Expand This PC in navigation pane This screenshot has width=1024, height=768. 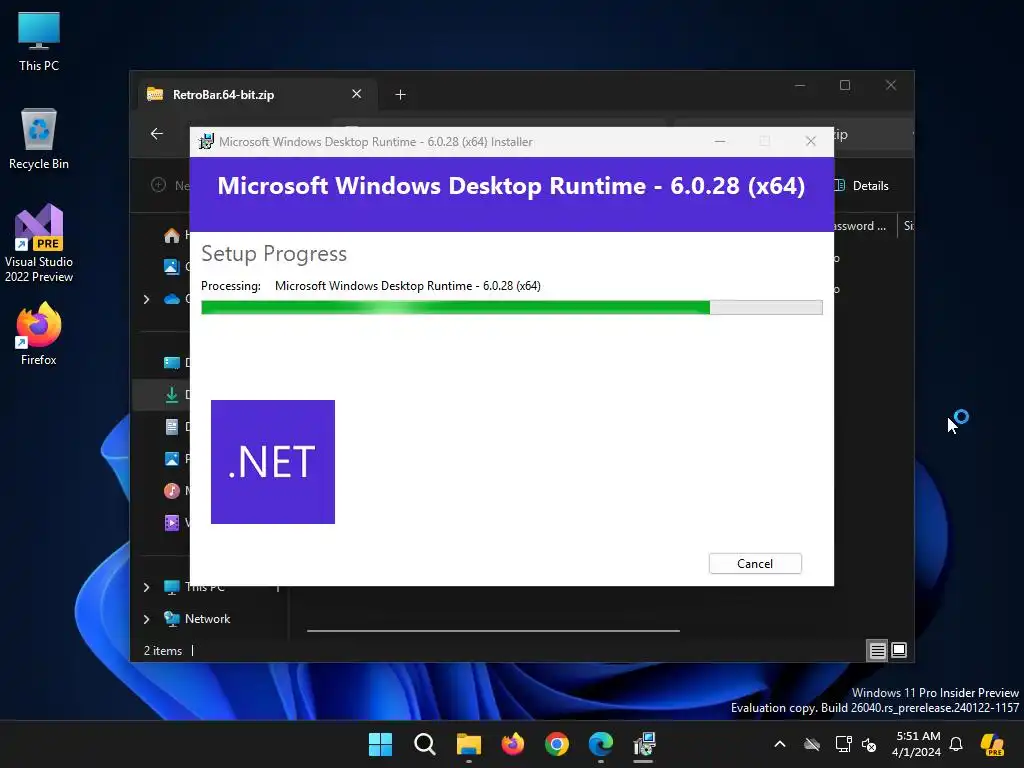coord(146,587)
